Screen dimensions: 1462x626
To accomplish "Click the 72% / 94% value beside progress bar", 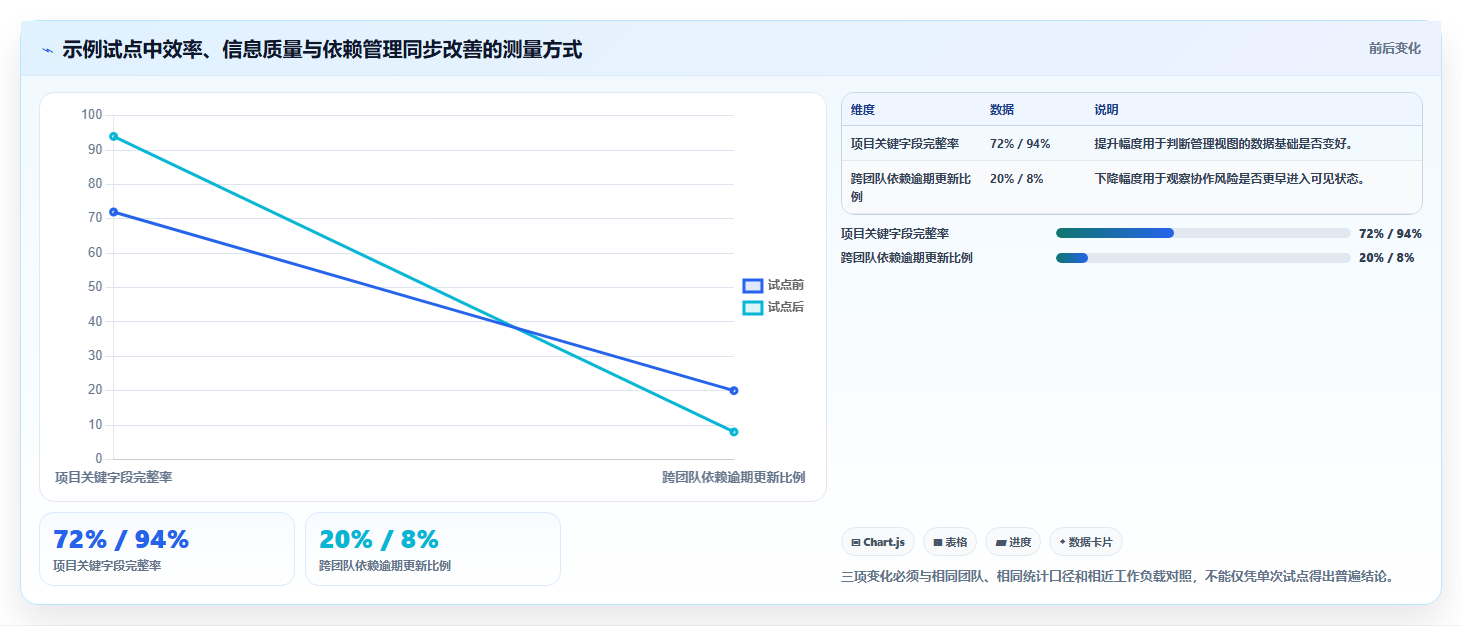I will [x=1390, y=234].
